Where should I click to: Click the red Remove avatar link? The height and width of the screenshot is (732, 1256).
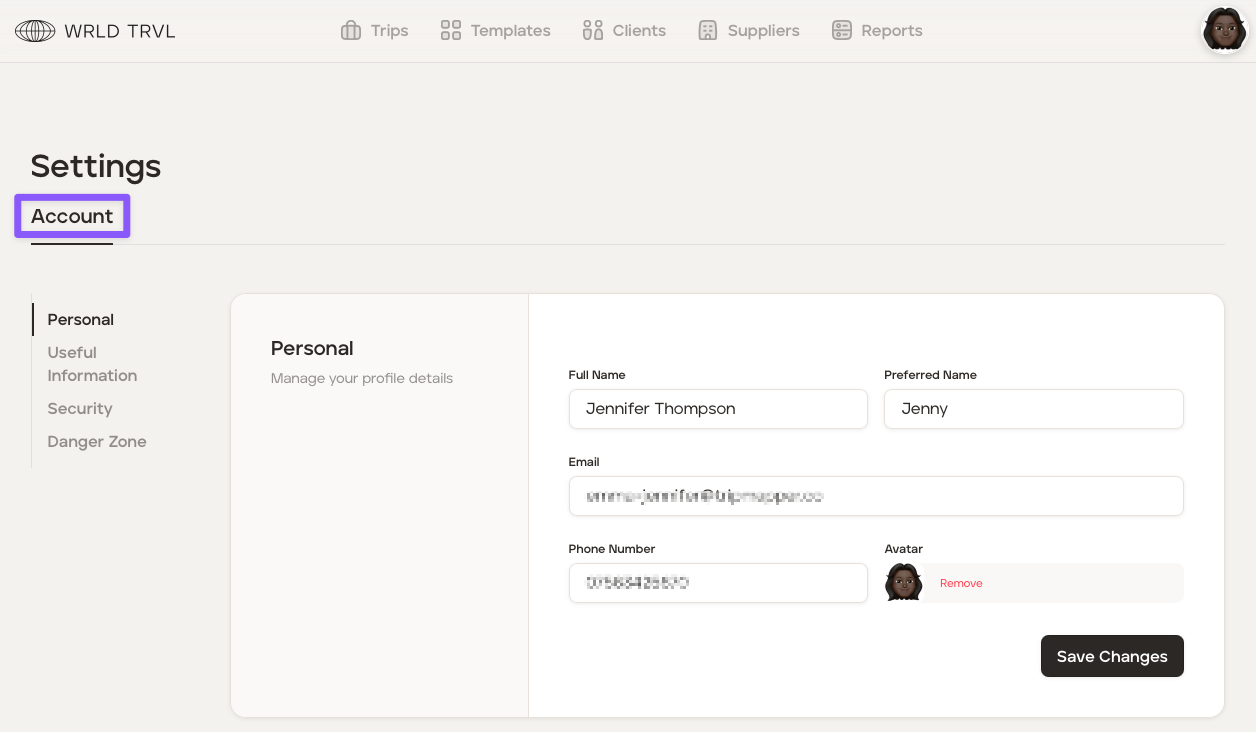point(961,584)
